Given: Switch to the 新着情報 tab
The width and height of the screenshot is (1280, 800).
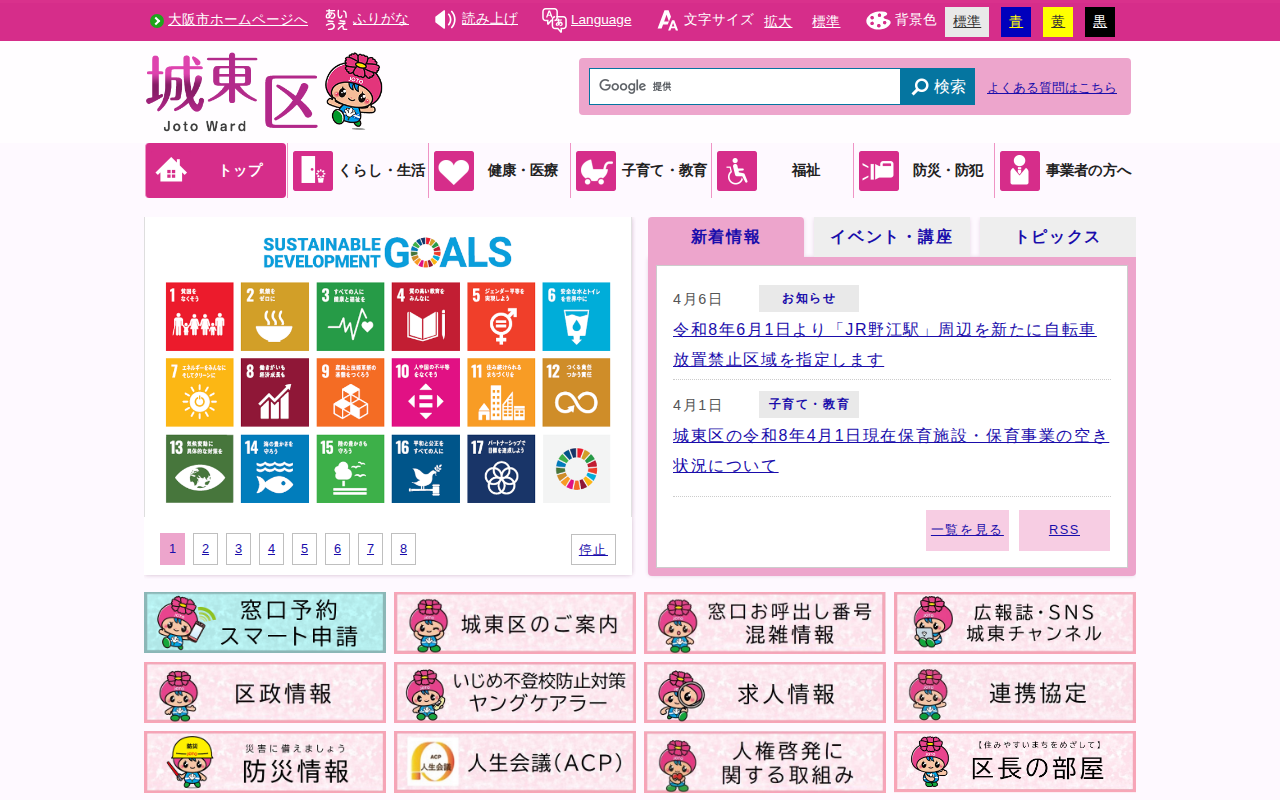Looking at the screenshot, I should [726, 237].
